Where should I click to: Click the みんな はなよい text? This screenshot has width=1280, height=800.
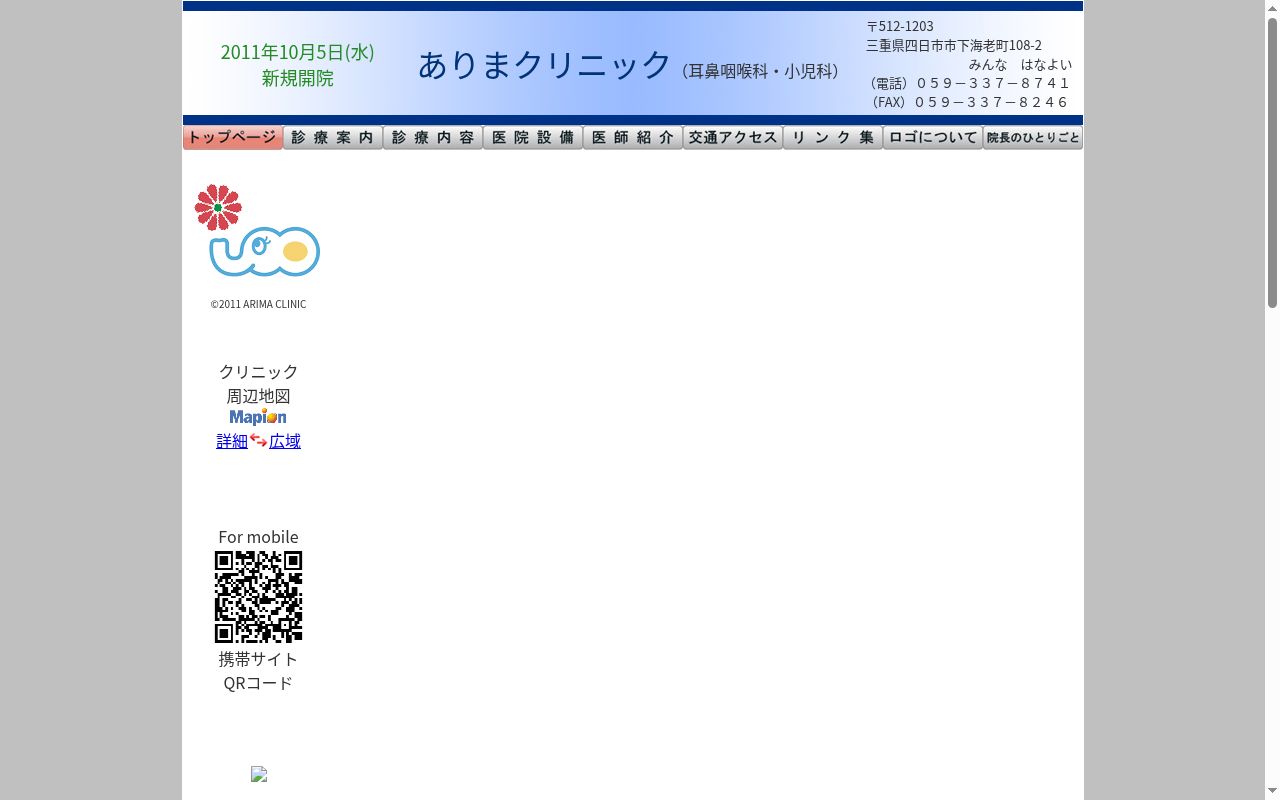(x=1020, y=64)
